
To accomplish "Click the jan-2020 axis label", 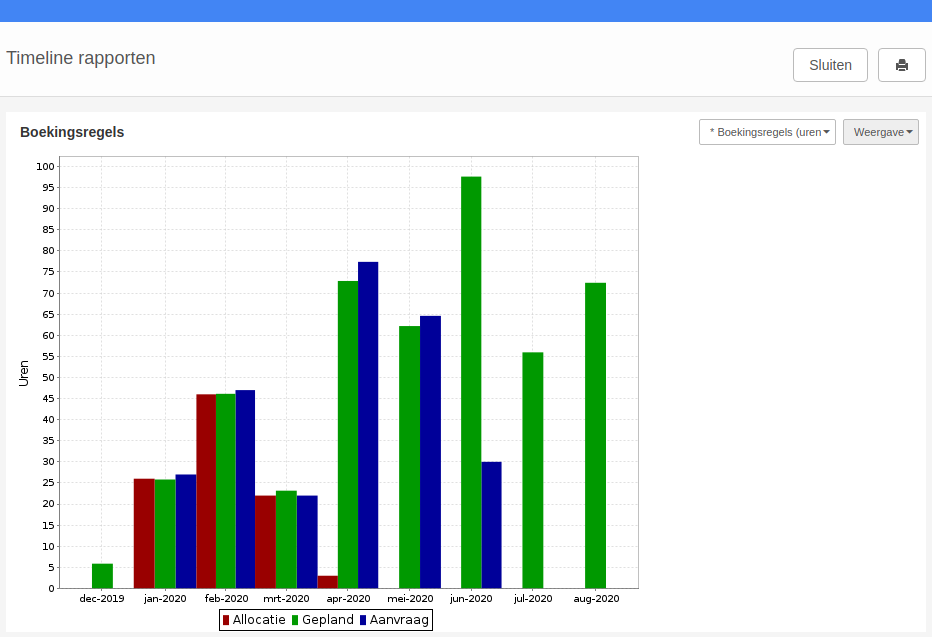I will [x=165, y=598].
